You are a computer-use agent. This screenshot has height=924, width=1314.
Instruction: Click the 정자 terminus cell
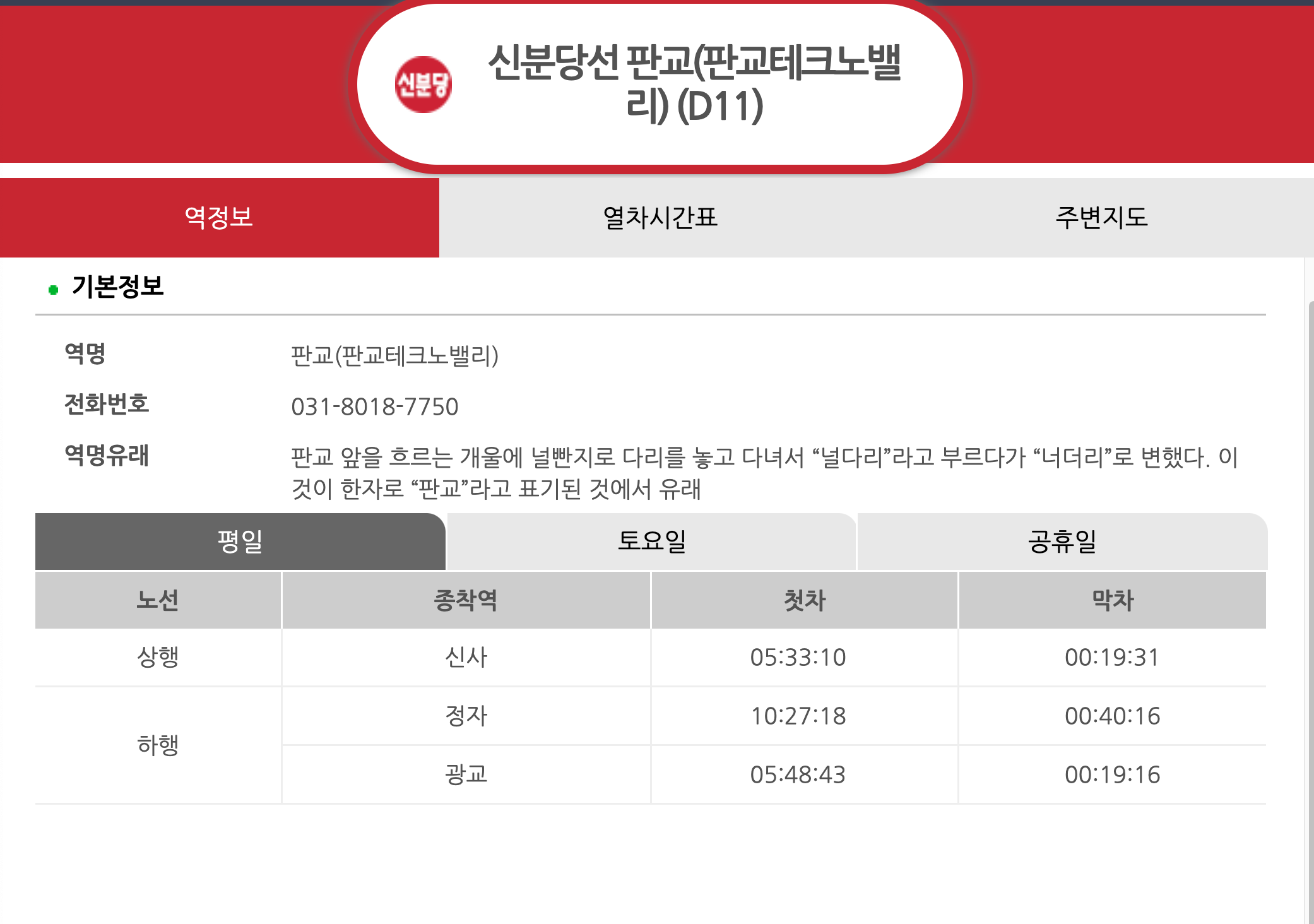point(466,716)
